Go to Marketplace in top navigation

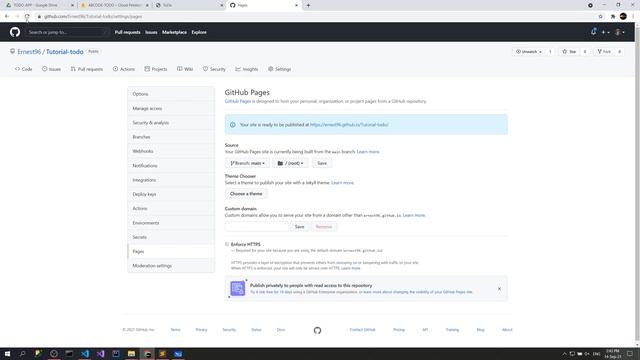point(174,32)
